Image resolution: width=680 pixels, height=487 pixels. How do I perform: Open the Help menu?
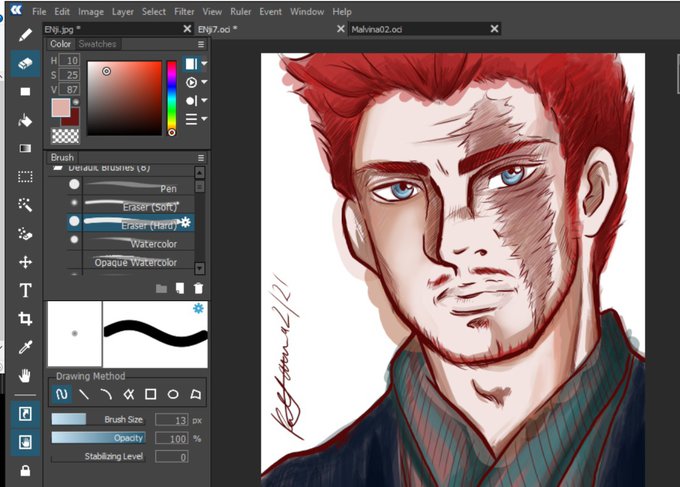(x=342, y=12)
